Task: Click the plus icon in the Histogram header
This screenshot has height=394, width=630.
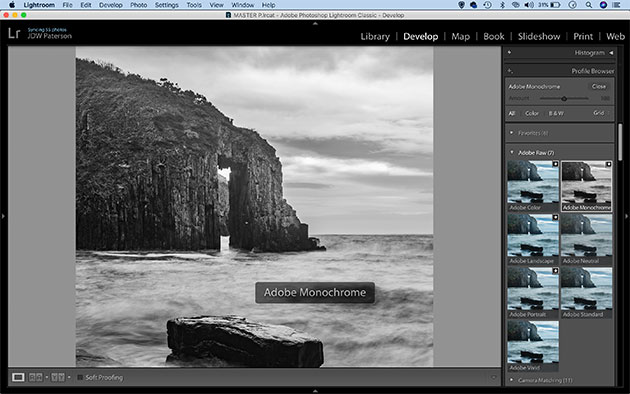Action: coord(509,52)
